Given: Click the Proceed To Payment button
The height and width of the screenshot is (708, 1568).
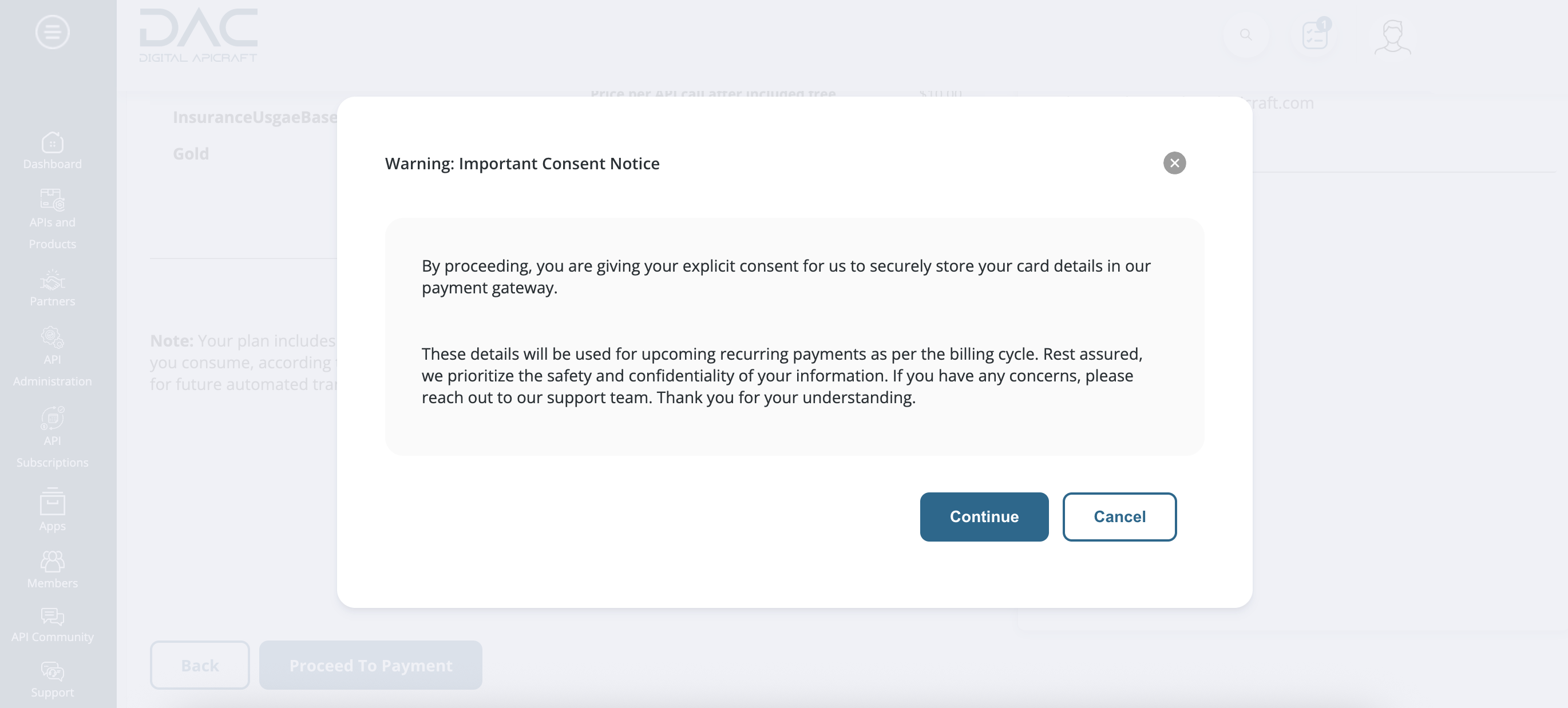Looking at the screenshot, I should (371, 665).
